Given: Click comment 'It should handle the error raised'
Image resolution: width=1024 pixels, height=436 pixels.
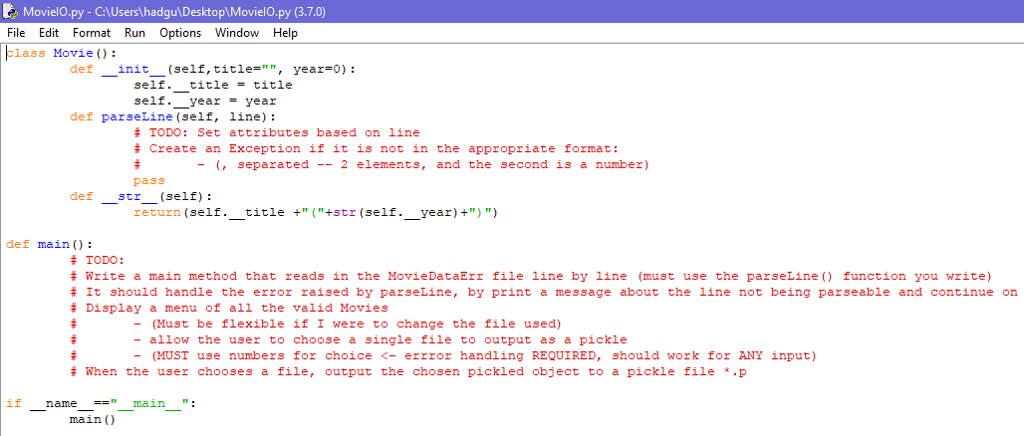Looking at the screenshot, I should pos(543,292).
